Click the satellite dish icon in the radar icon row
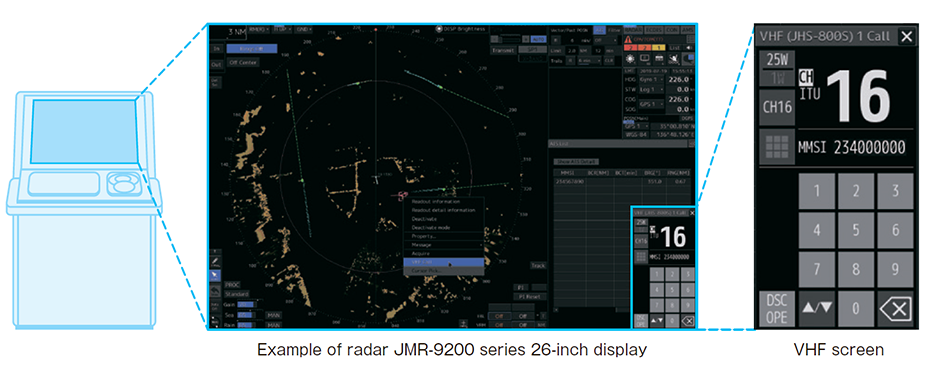The width and height of the screenshot is (930, 367). point(673,59)
